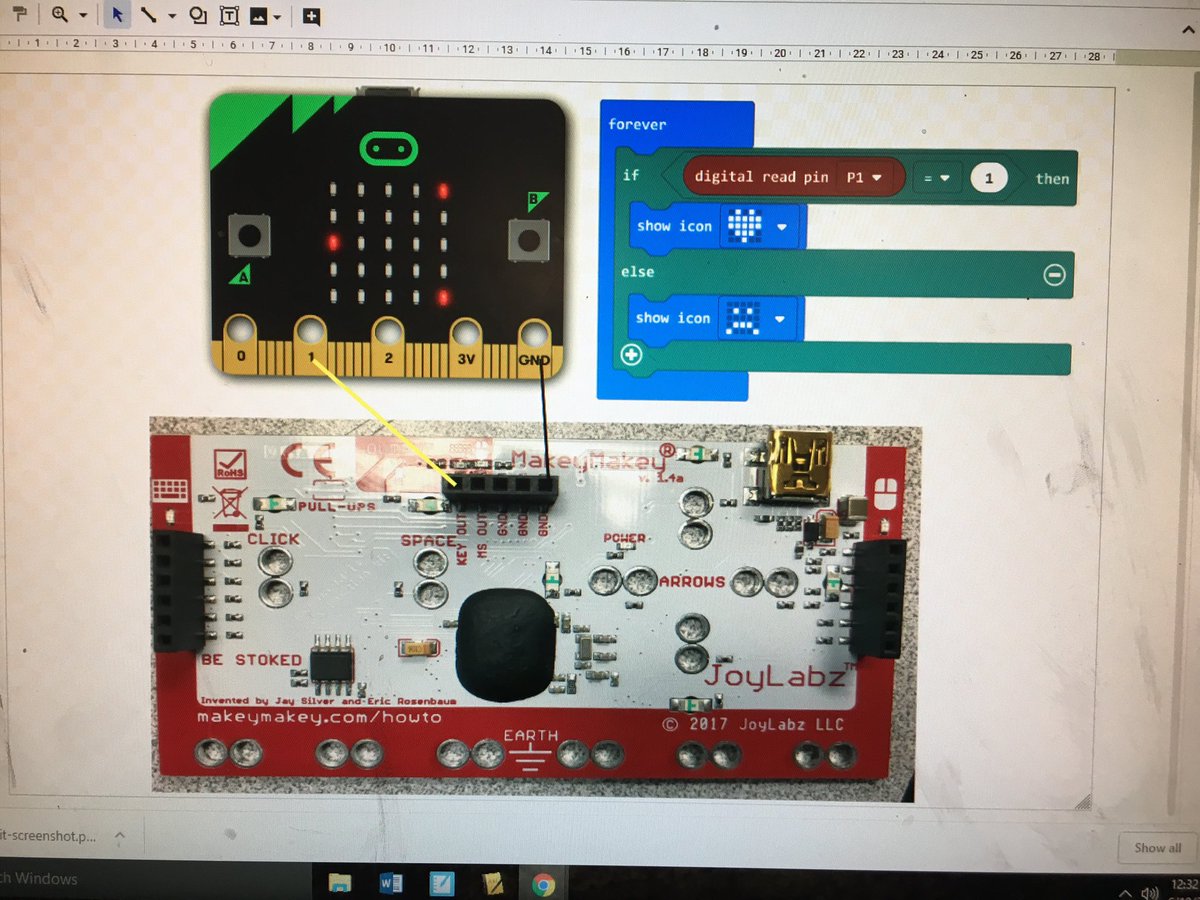Screen dimensions: 1200x900
Task: Open the zoom level dropdown arrow
Action: [x=83, y=16]
